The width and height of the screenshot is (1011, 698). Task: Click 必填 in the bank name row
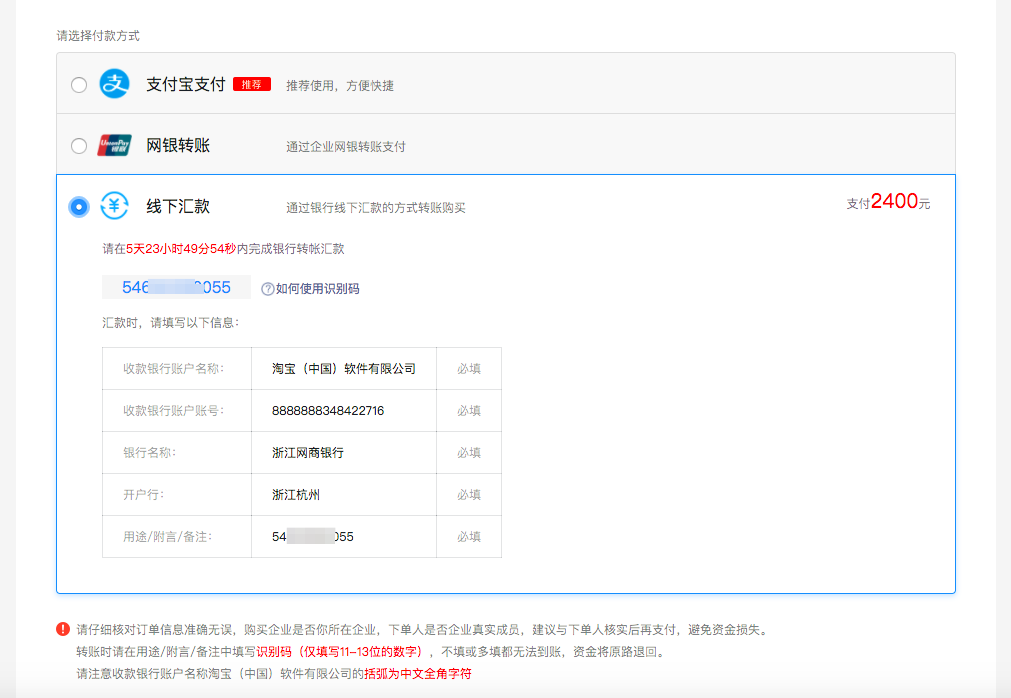469,452
